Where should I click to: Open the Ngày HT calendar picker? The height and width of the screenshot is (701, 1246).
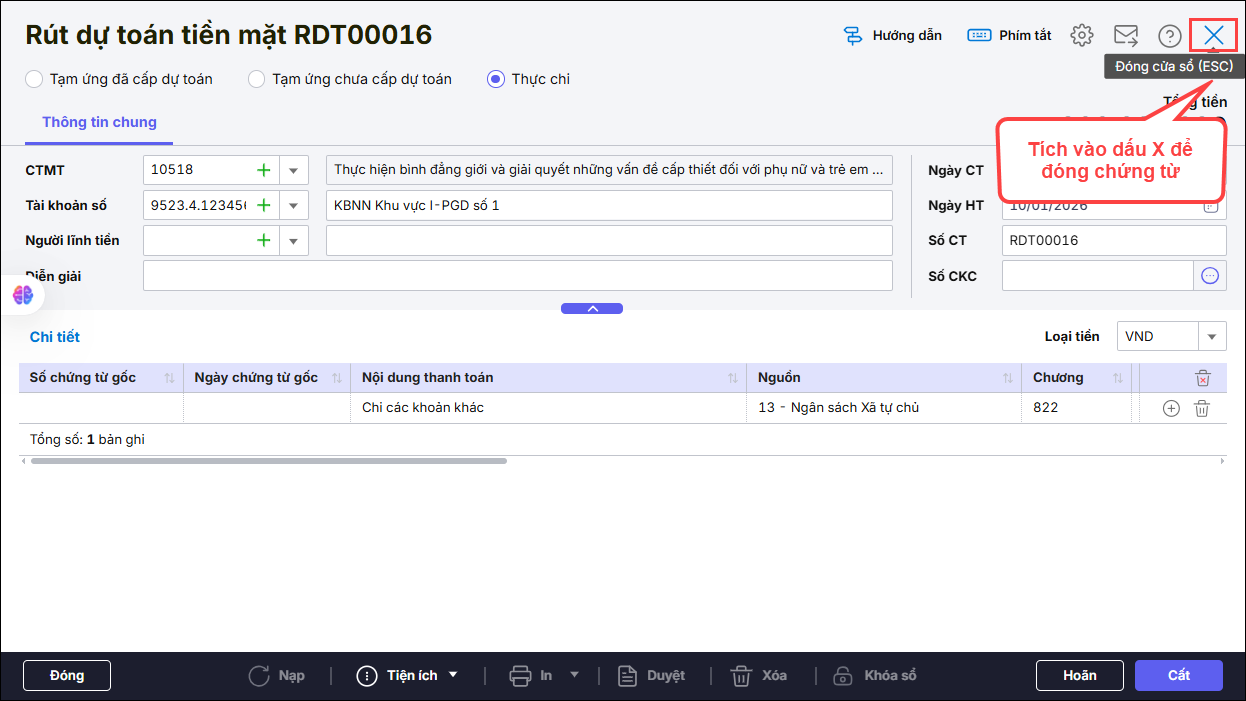(1210, 205)
